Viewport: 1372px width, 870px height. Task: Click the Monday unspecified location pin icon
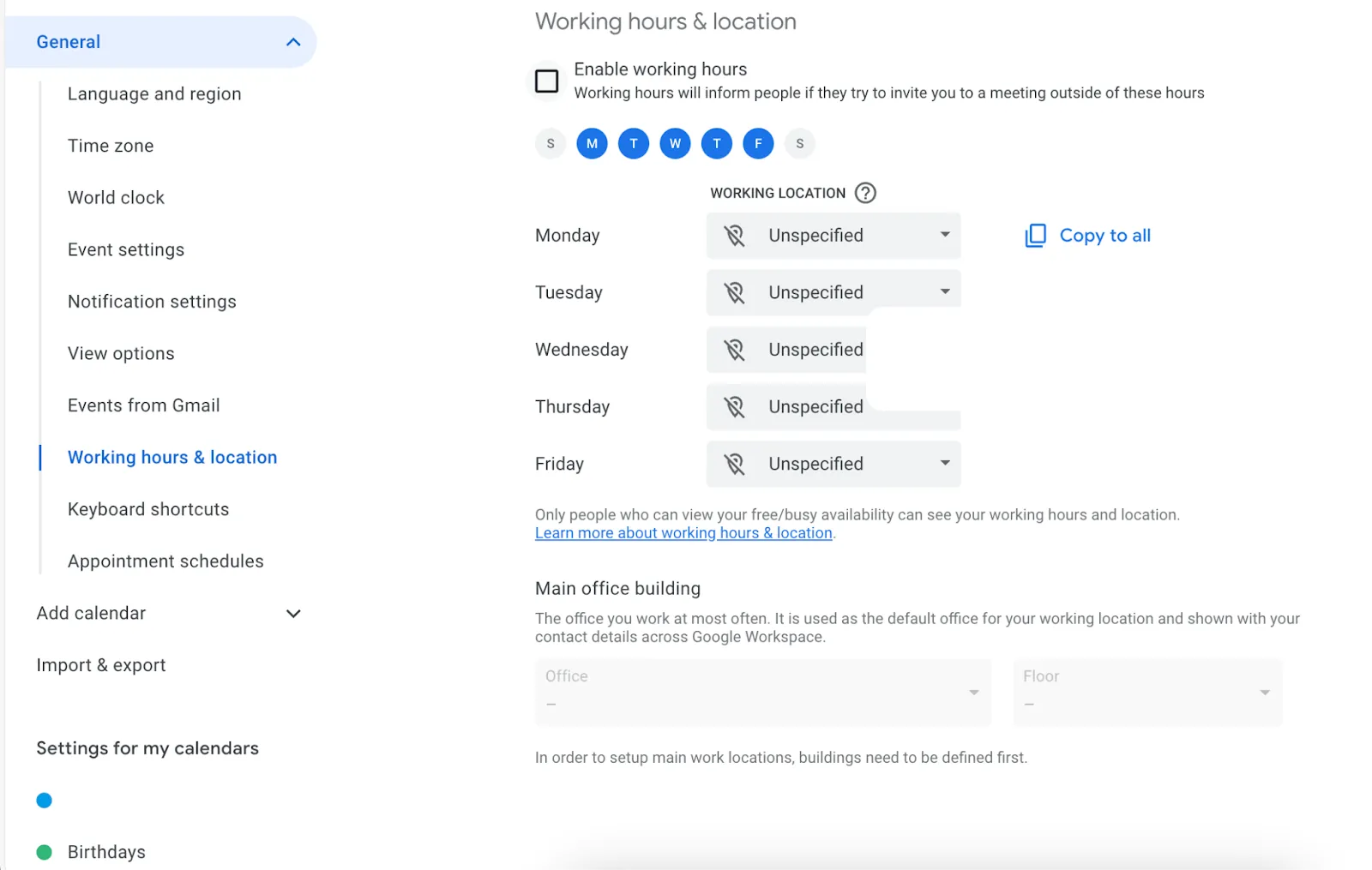click(x=734, y=236)
